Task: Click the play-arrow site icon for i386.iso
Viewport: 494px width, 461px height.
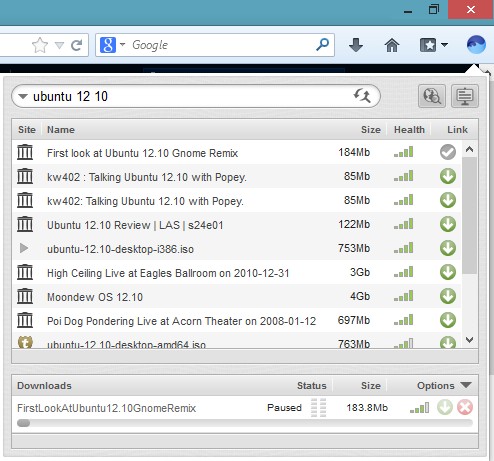Action: [24, 248]
